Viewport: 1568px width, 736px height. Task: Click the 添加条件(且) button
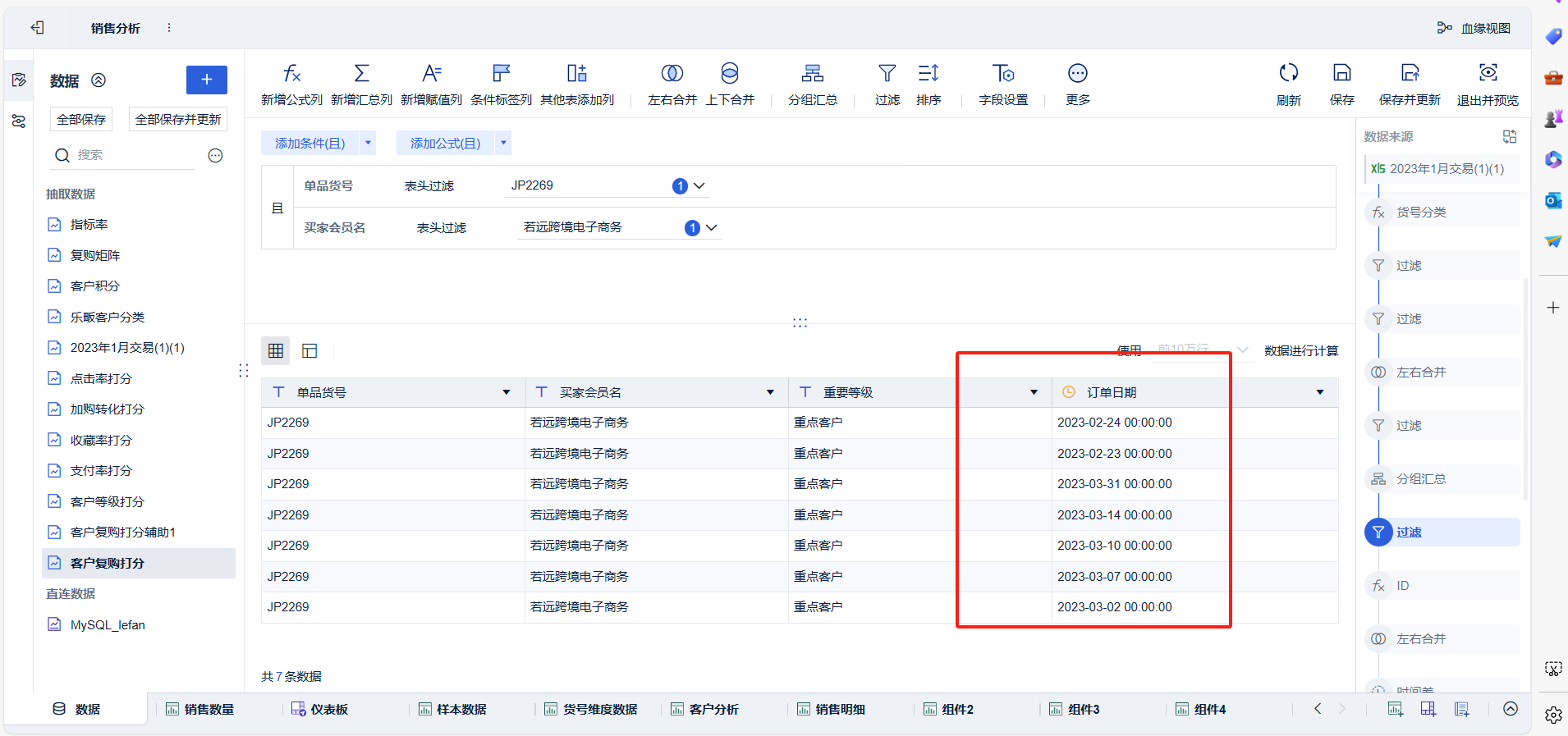point(310,143)
